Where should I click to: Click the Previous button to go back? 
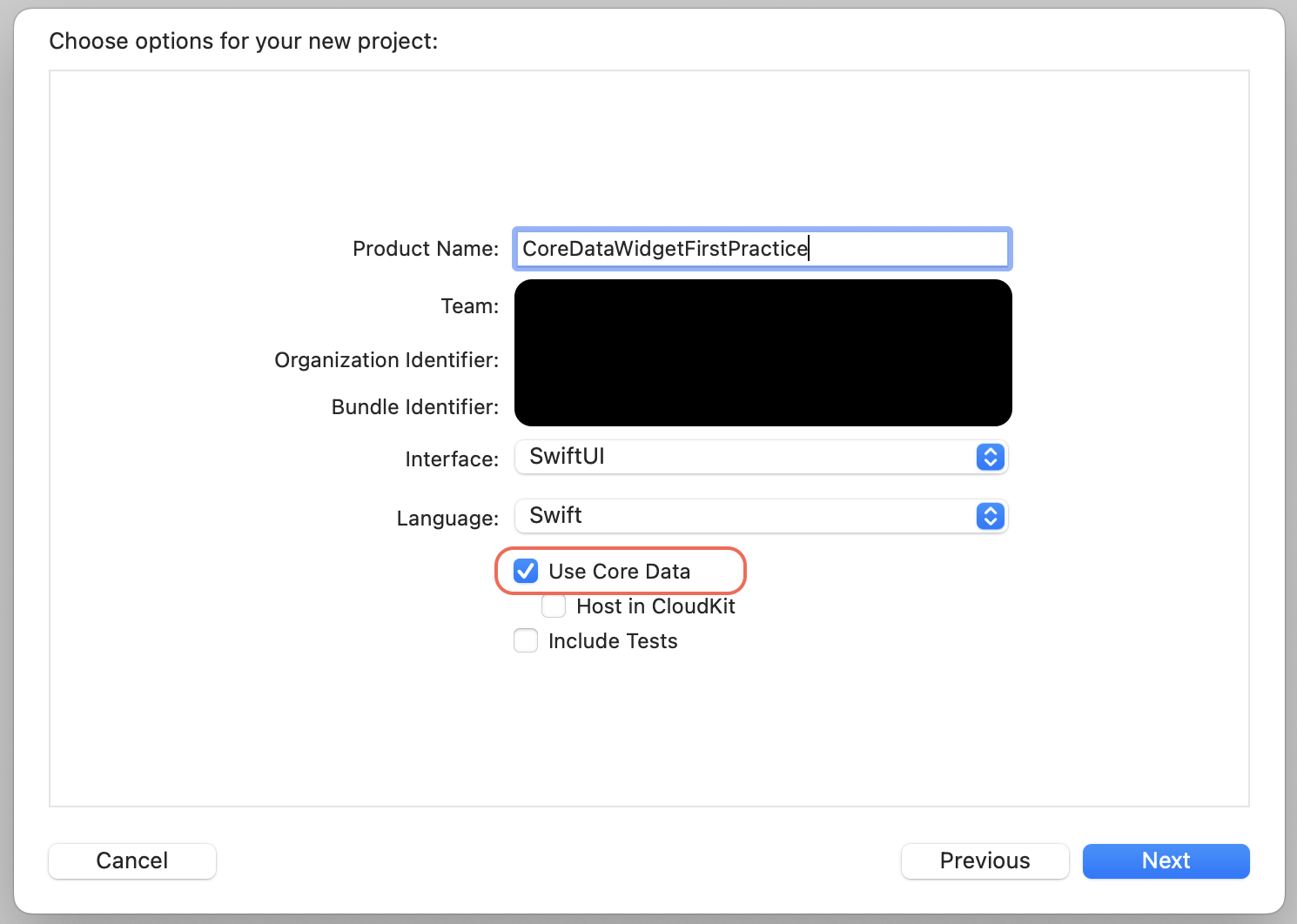tap(985, 860)
